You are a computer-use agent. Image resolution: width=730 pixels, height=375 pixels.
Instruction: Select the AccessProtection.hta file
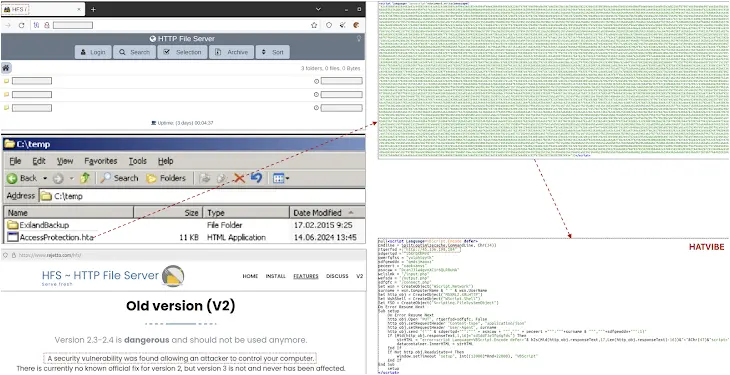tap(50, 237)
